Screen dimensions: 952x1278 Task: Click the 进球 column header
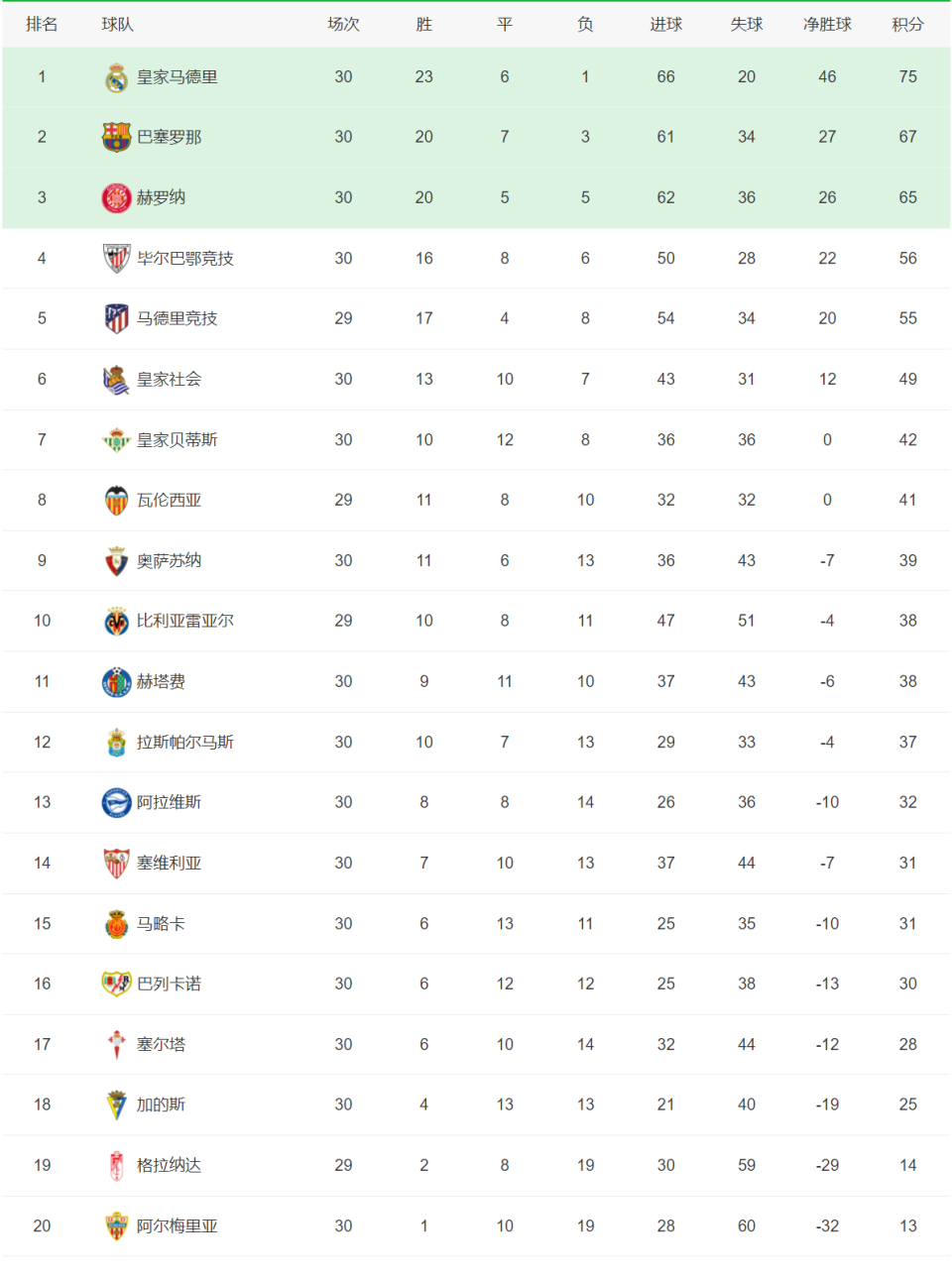coord(665,24)
